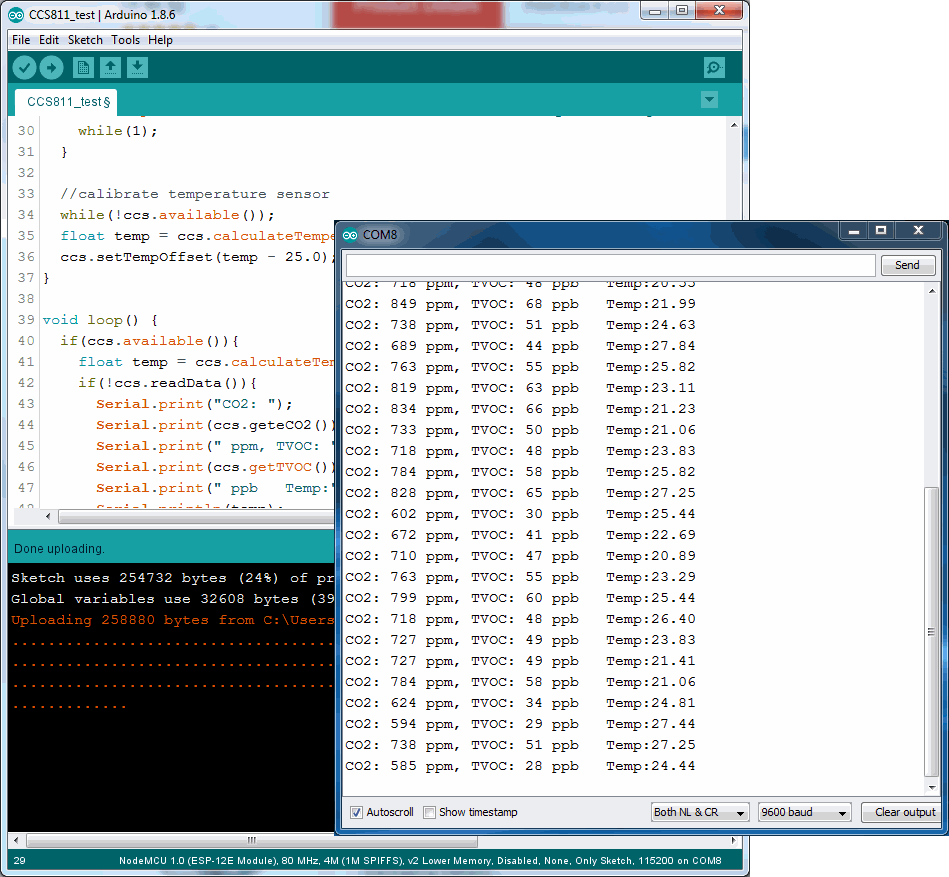The width and height of the screenshot is (949, 877).
Task: Select the CCS811_test sketch tab
Action: 67,102
